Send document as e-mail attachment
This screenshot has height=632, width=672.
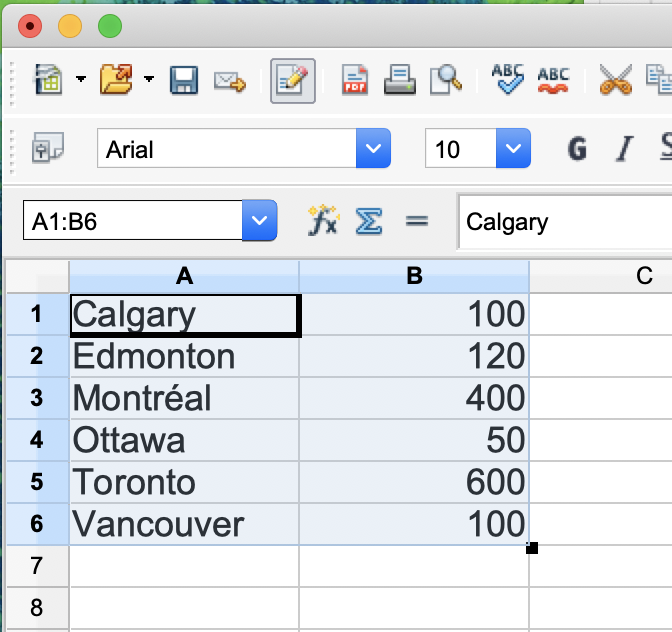[230, 81]
